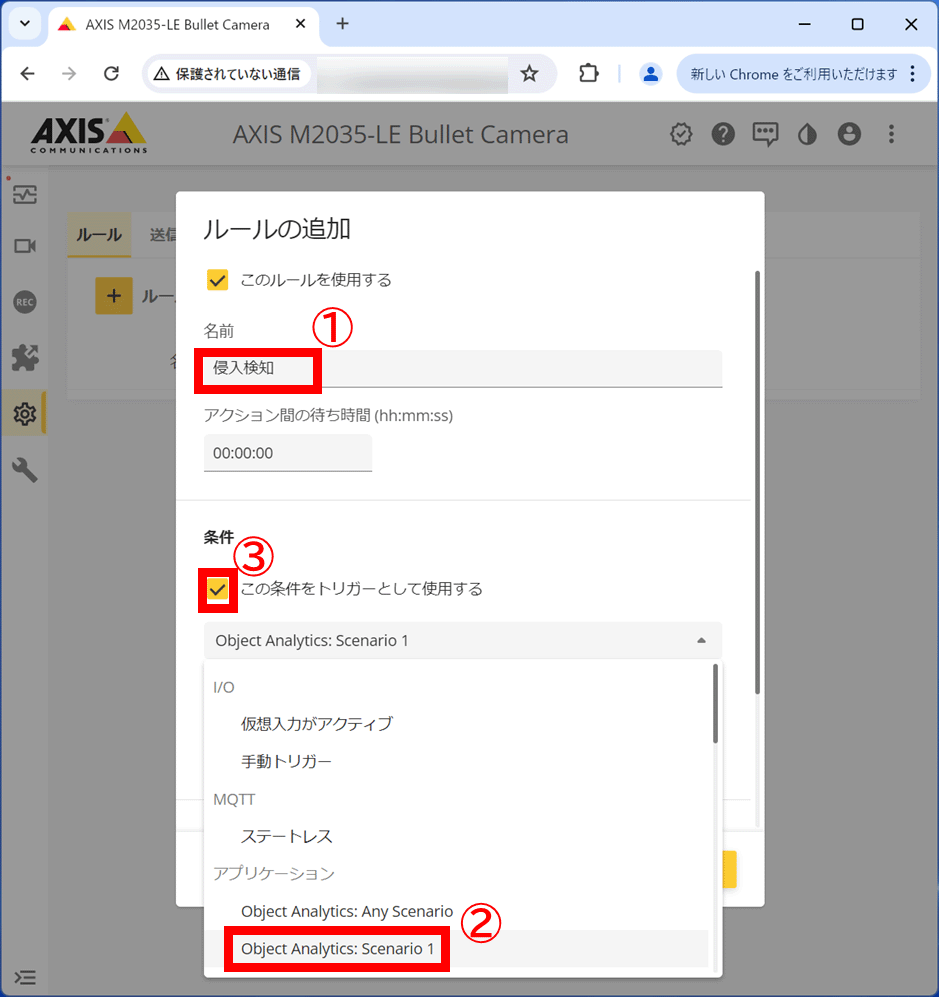
Task: Open the Chrome three-dot menu
Action: tap(912, 74)
